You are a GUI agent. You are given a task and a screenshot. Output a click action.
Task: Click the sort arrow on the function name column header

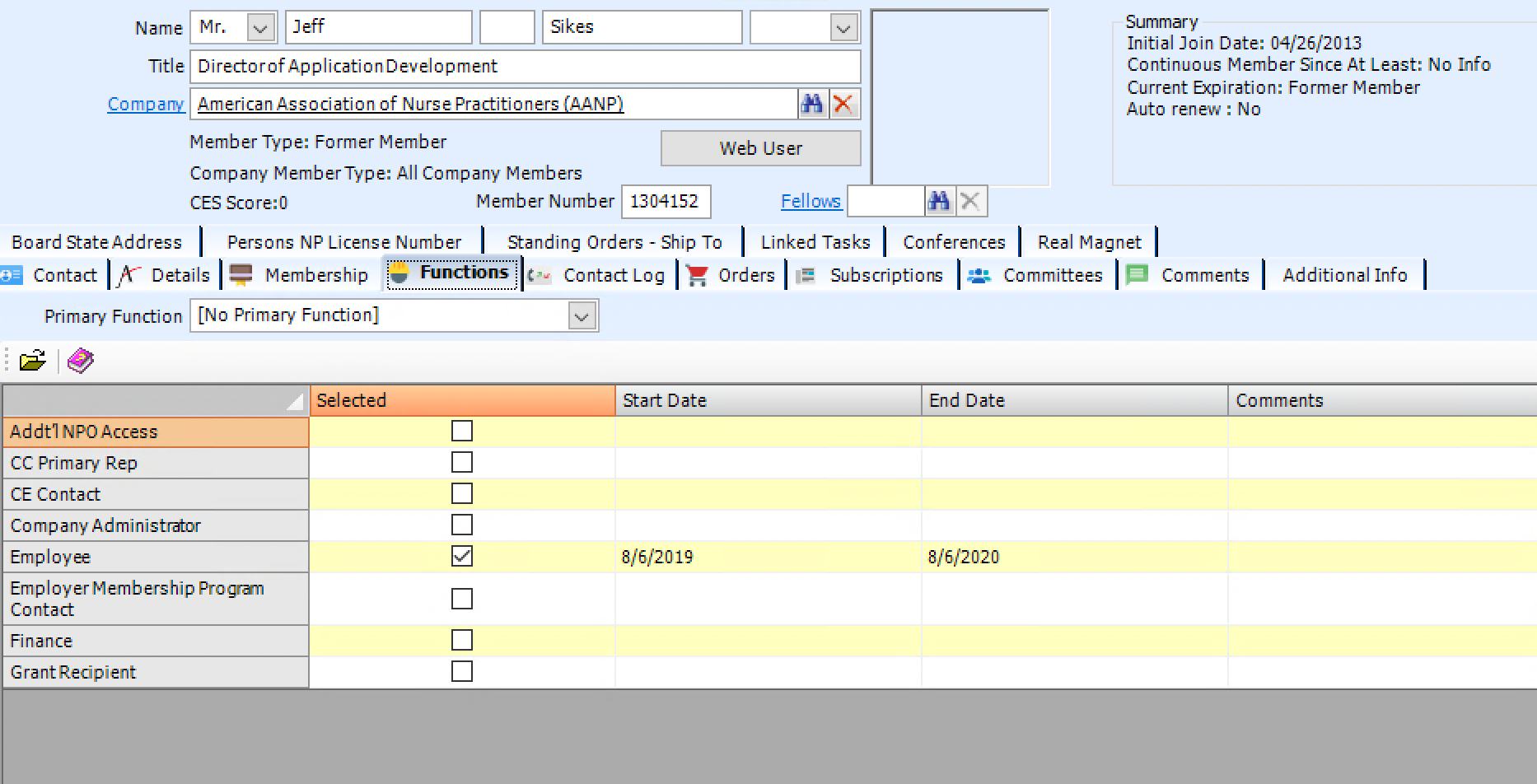294,401
